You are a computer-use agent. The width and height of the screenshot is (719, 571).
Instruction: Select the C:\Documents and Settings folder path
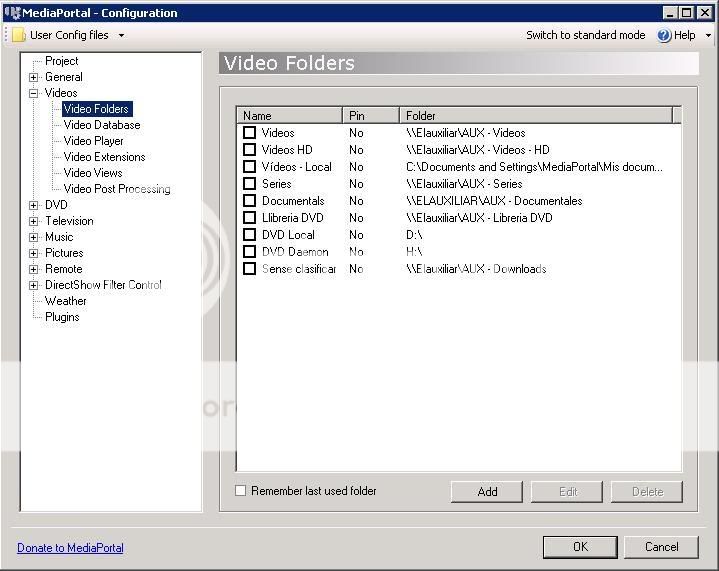[x=534, y=167]
